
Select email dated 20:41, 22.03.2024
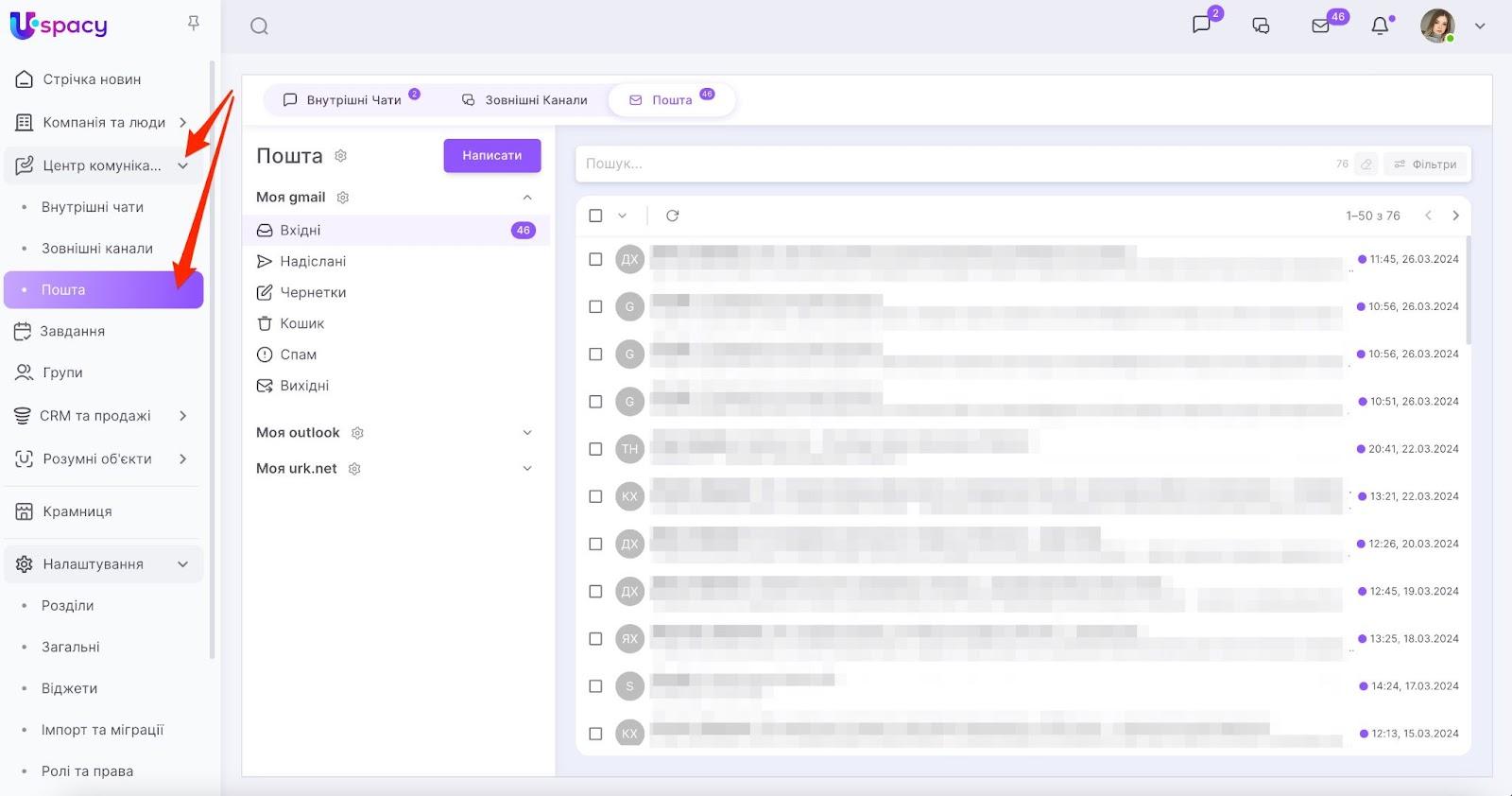595,449
